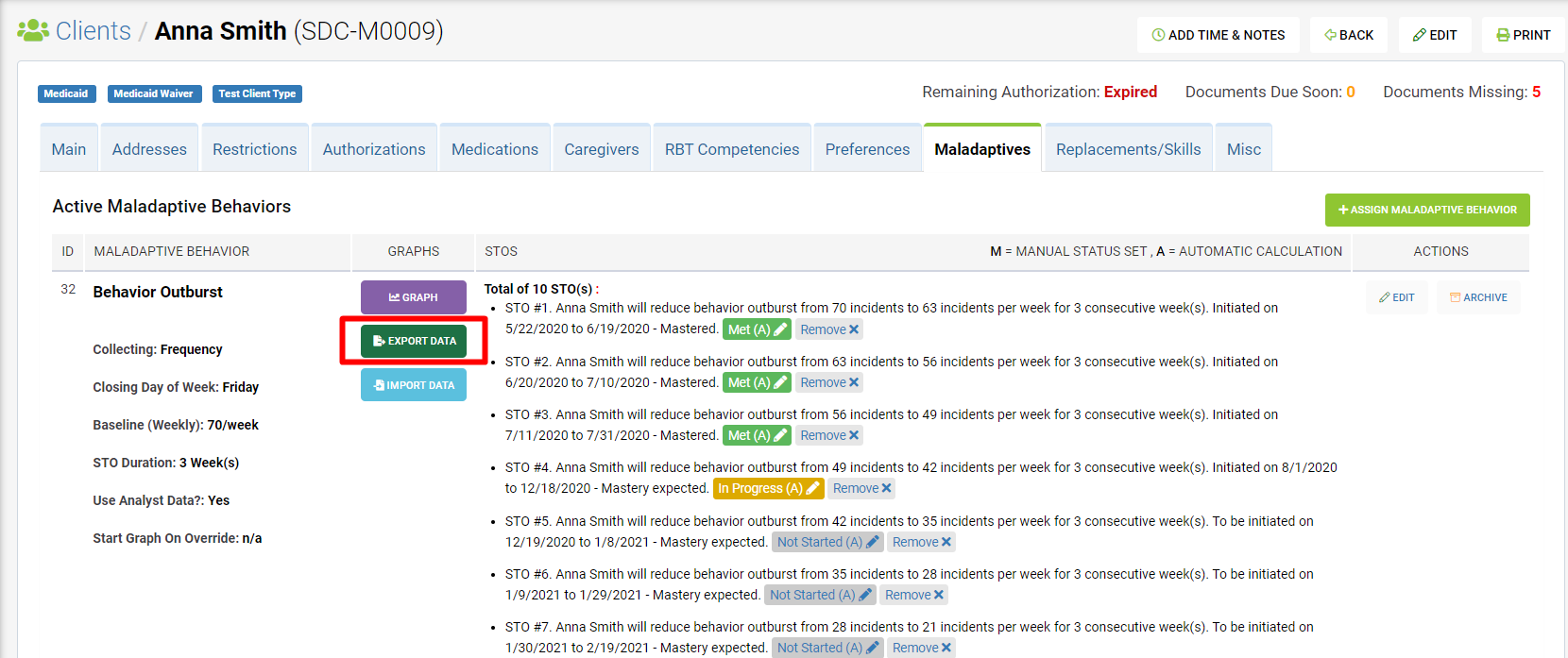The image size is (1568, 658).
Task: Click the pencil icon on STO #5 Not Started badge
Action: [872, 542]
